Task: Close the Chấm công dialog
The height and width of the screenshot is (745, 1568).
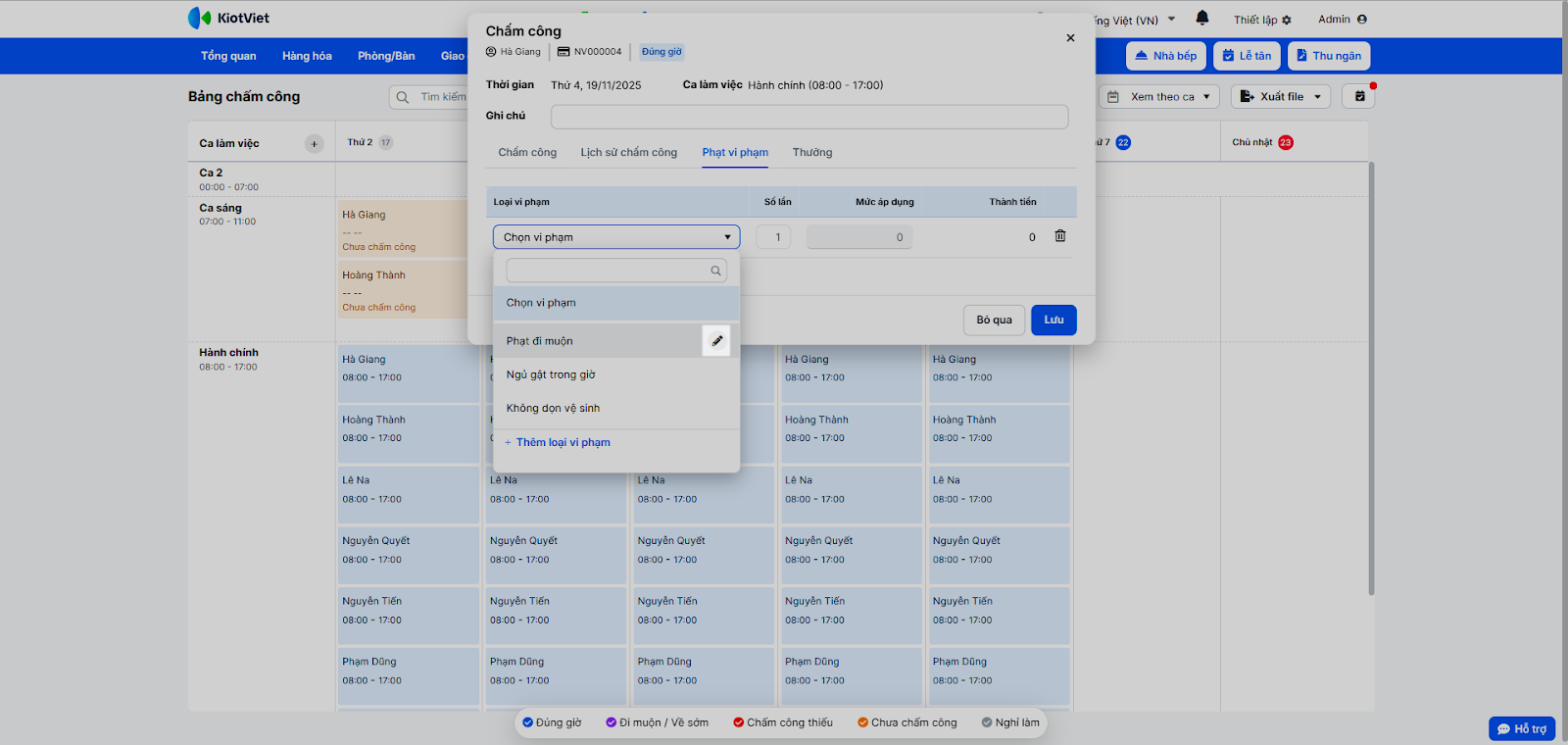Action: point(1070,38)
